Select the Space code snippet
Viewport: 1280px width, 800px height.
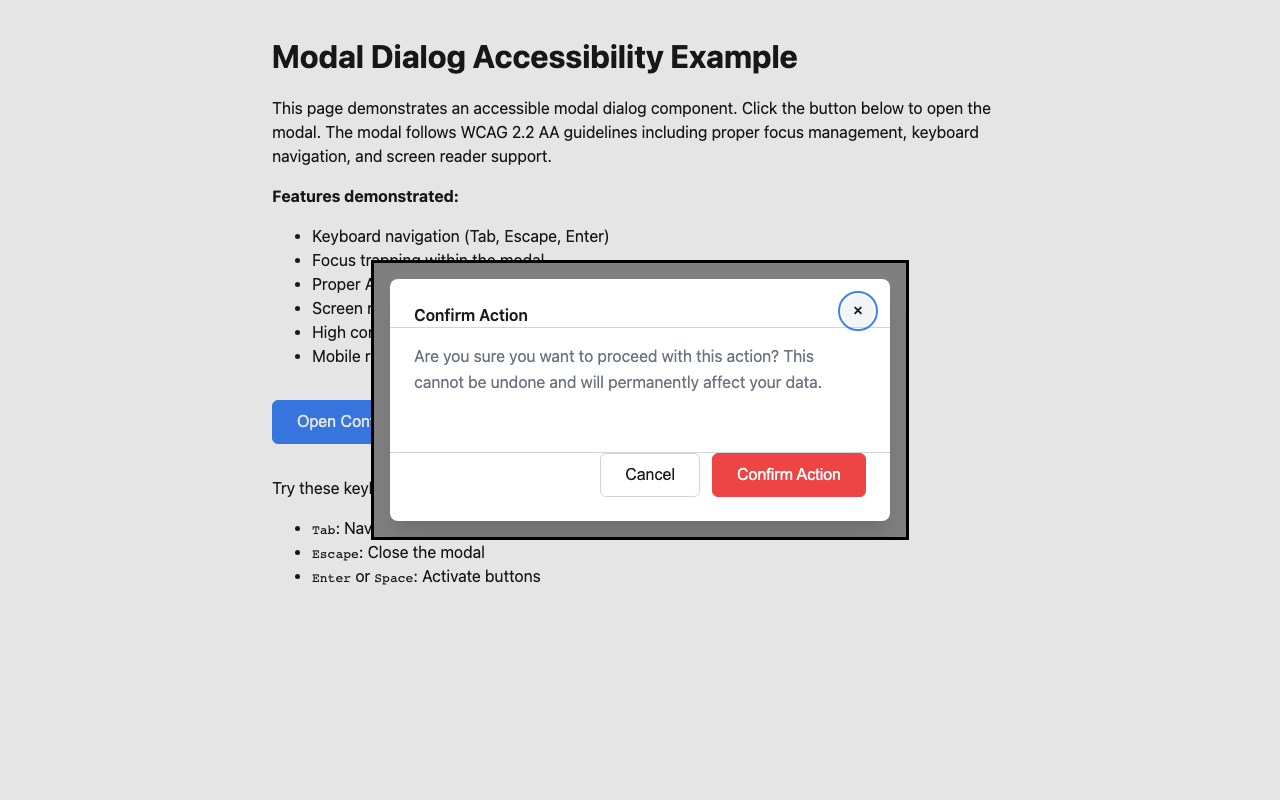coord(394,577)
